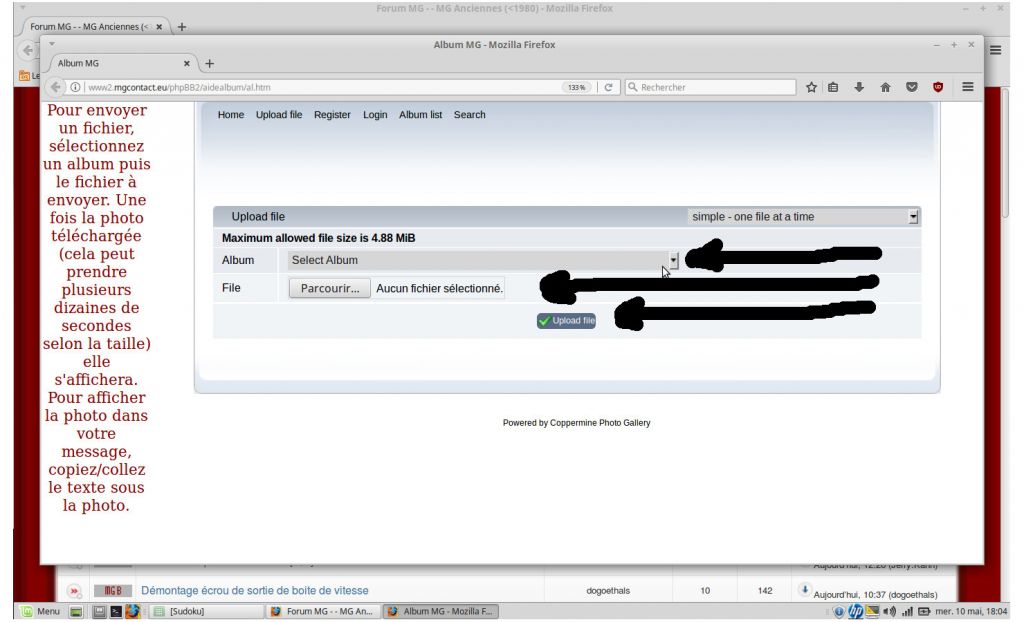The image size is (1024, 622).
Task: Switch to the Sudoku taskbar window
Action: 206,612
